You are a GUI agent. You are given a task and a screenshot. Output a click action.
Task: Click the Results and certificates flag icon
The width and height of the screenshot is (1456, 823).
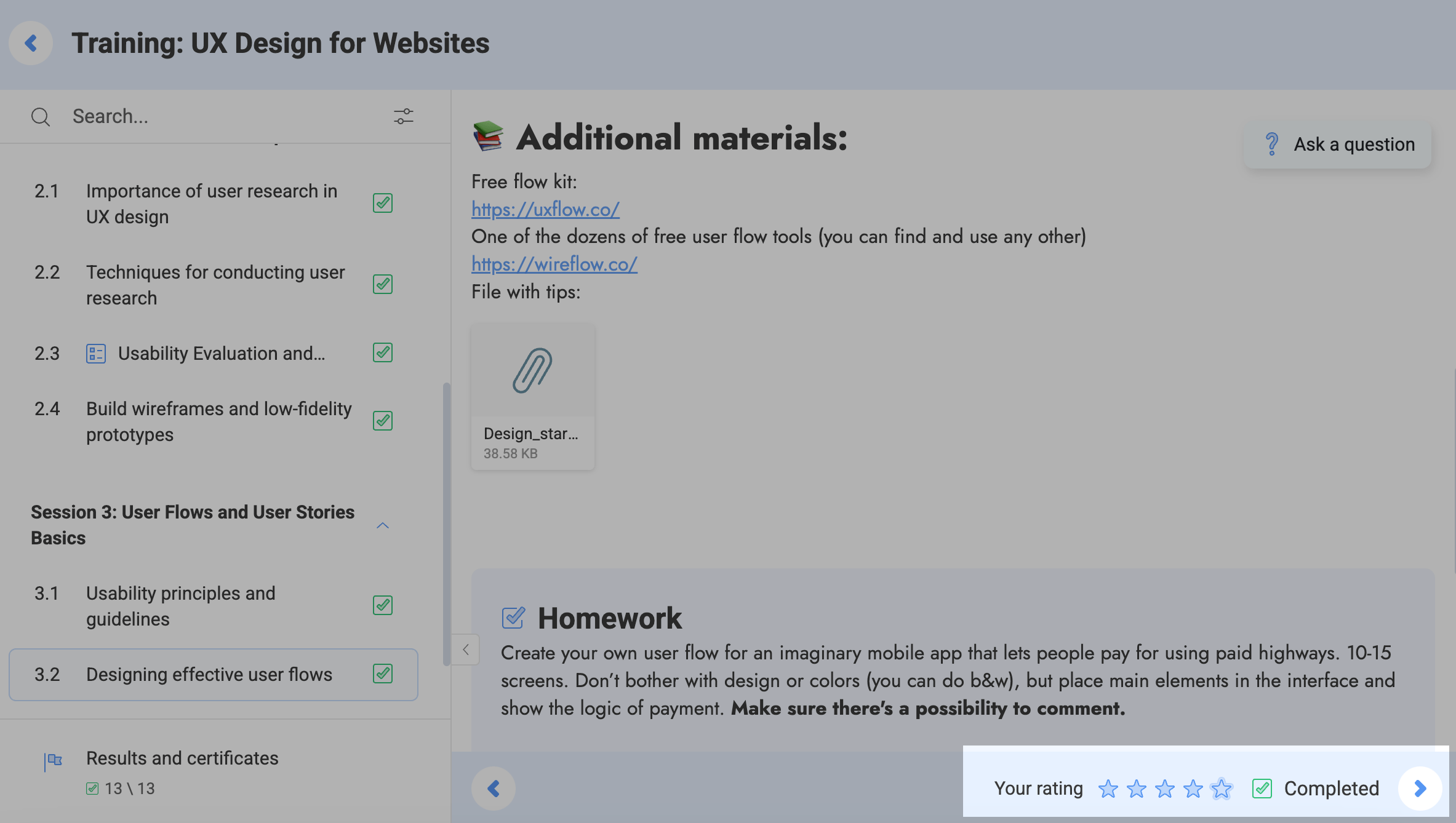click(x=54, y=761)
